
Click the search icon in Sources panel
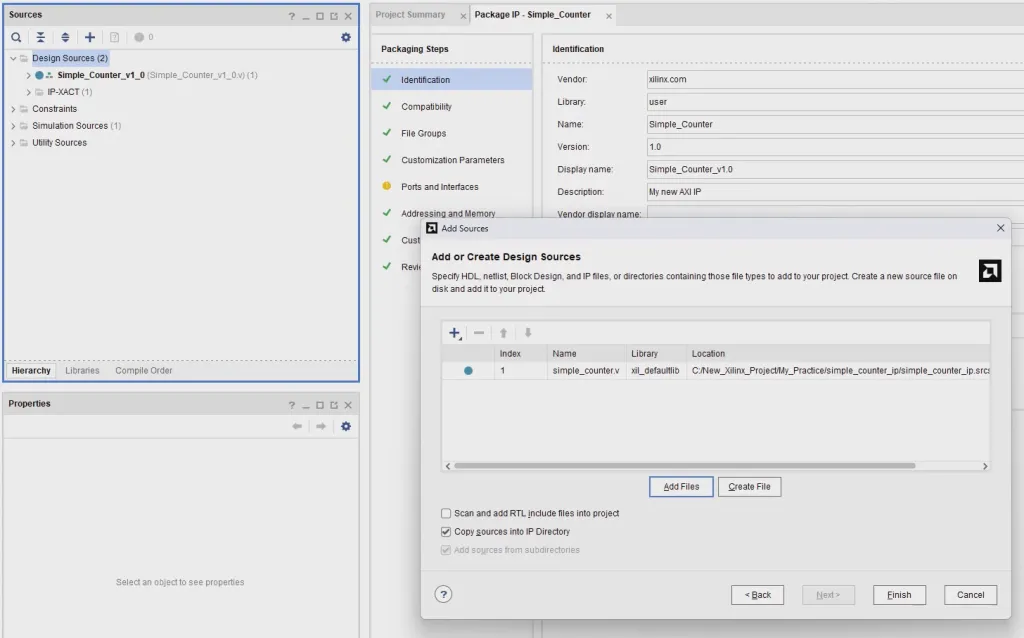pyautogui.click(x=16, y=37)
